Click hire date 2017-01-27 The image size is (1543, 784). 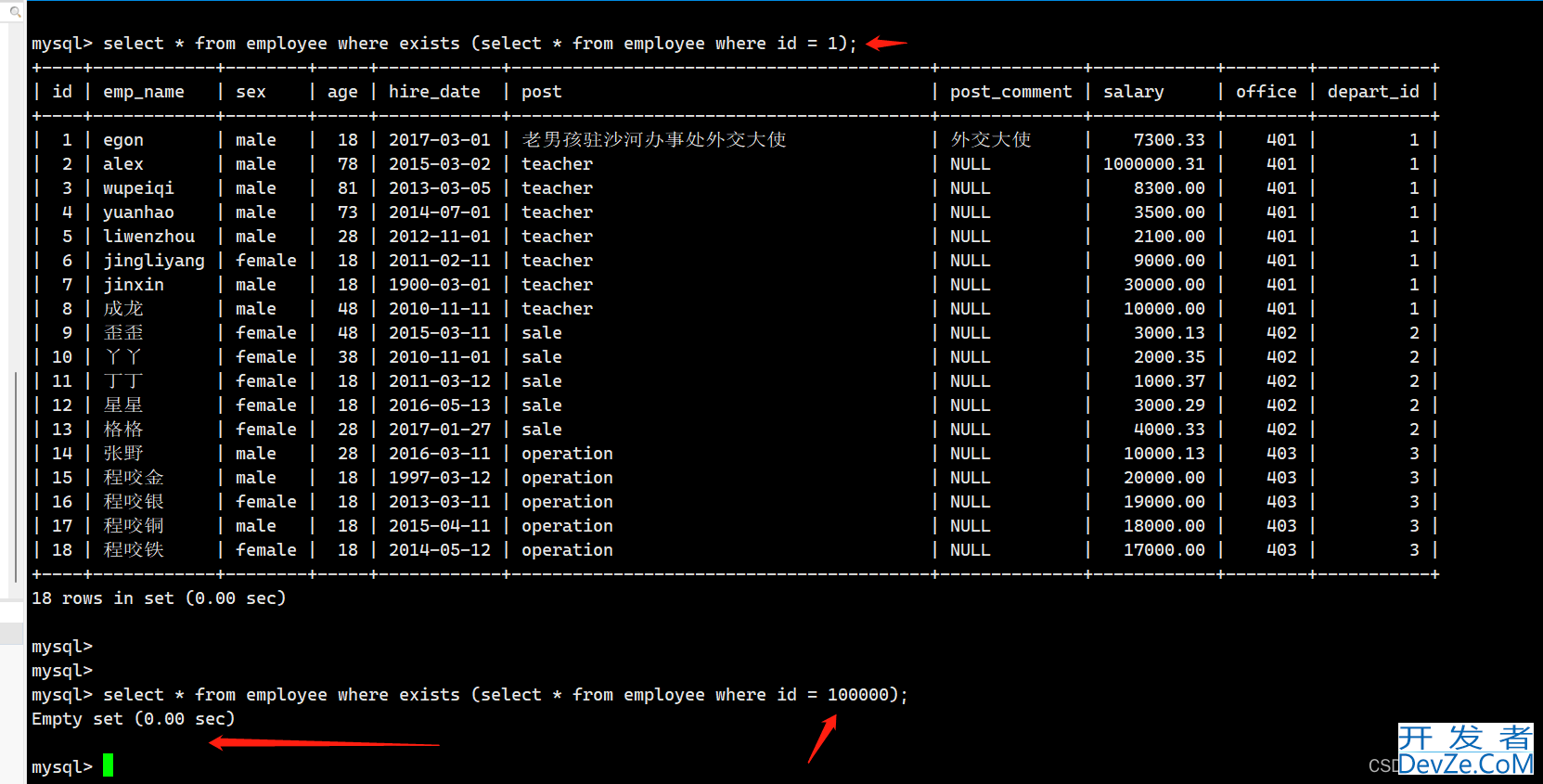pos(439,430)
